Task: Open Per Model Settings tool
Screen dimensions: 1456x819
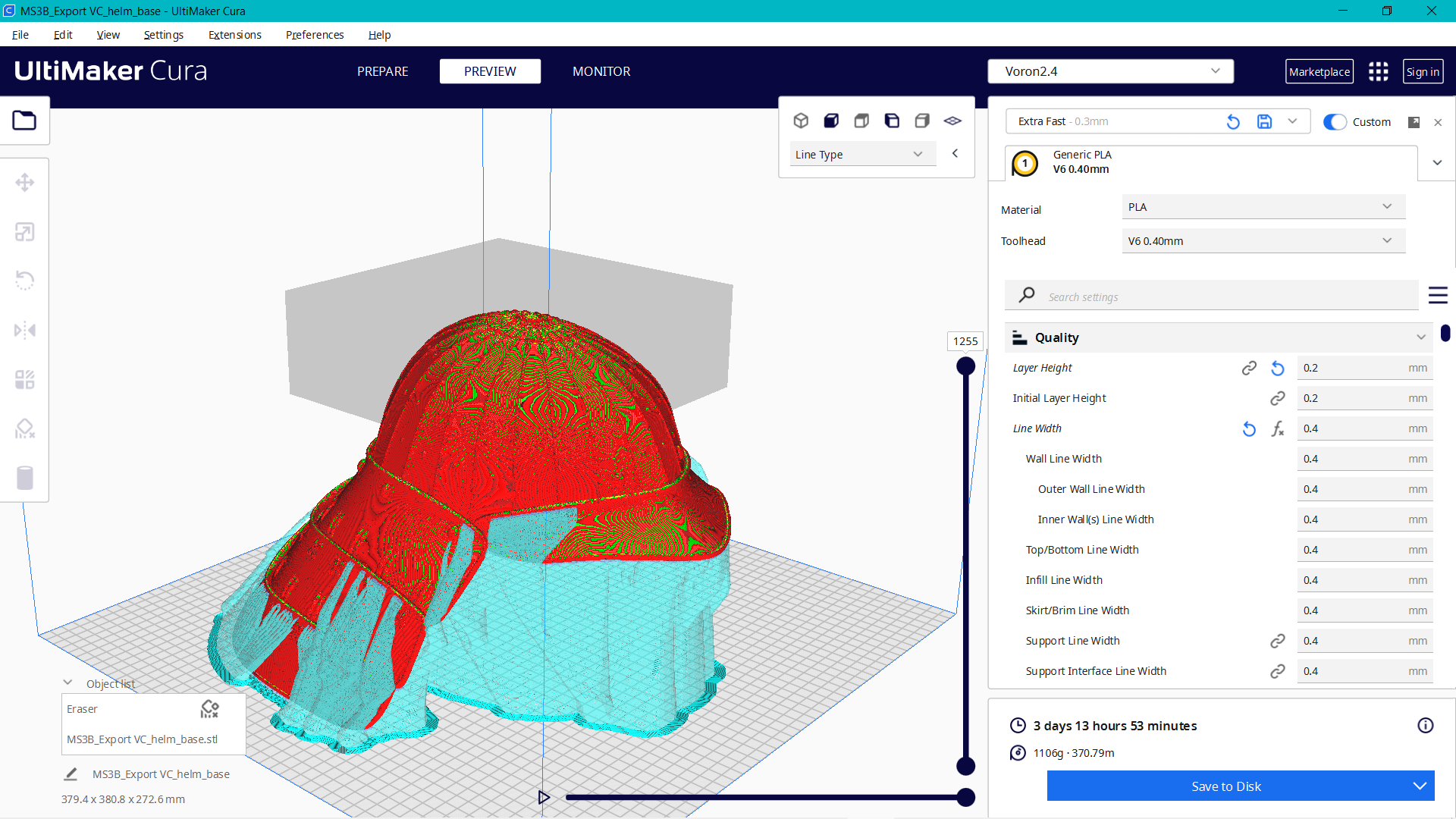Action: pyautogui.click(x=25, y=379)
